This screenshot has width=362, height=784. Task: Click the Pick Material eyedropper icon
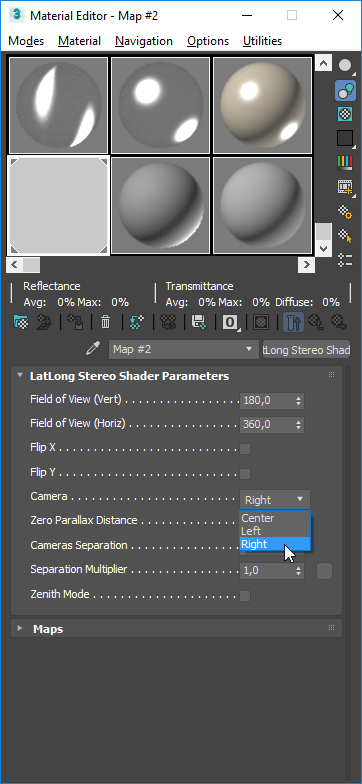93,349
